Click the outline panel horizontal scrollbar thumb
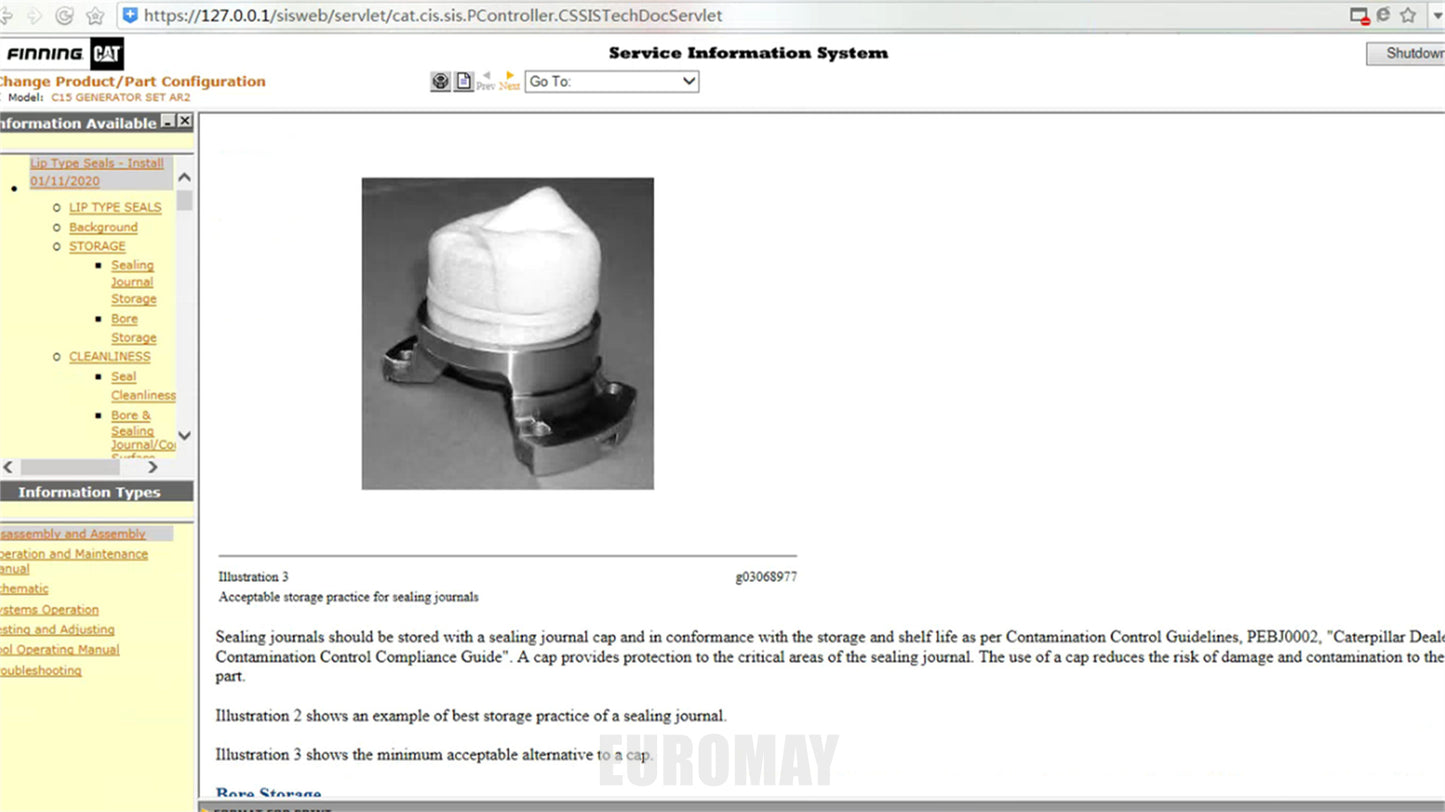Screen dimensions: 1445x812 70,467
